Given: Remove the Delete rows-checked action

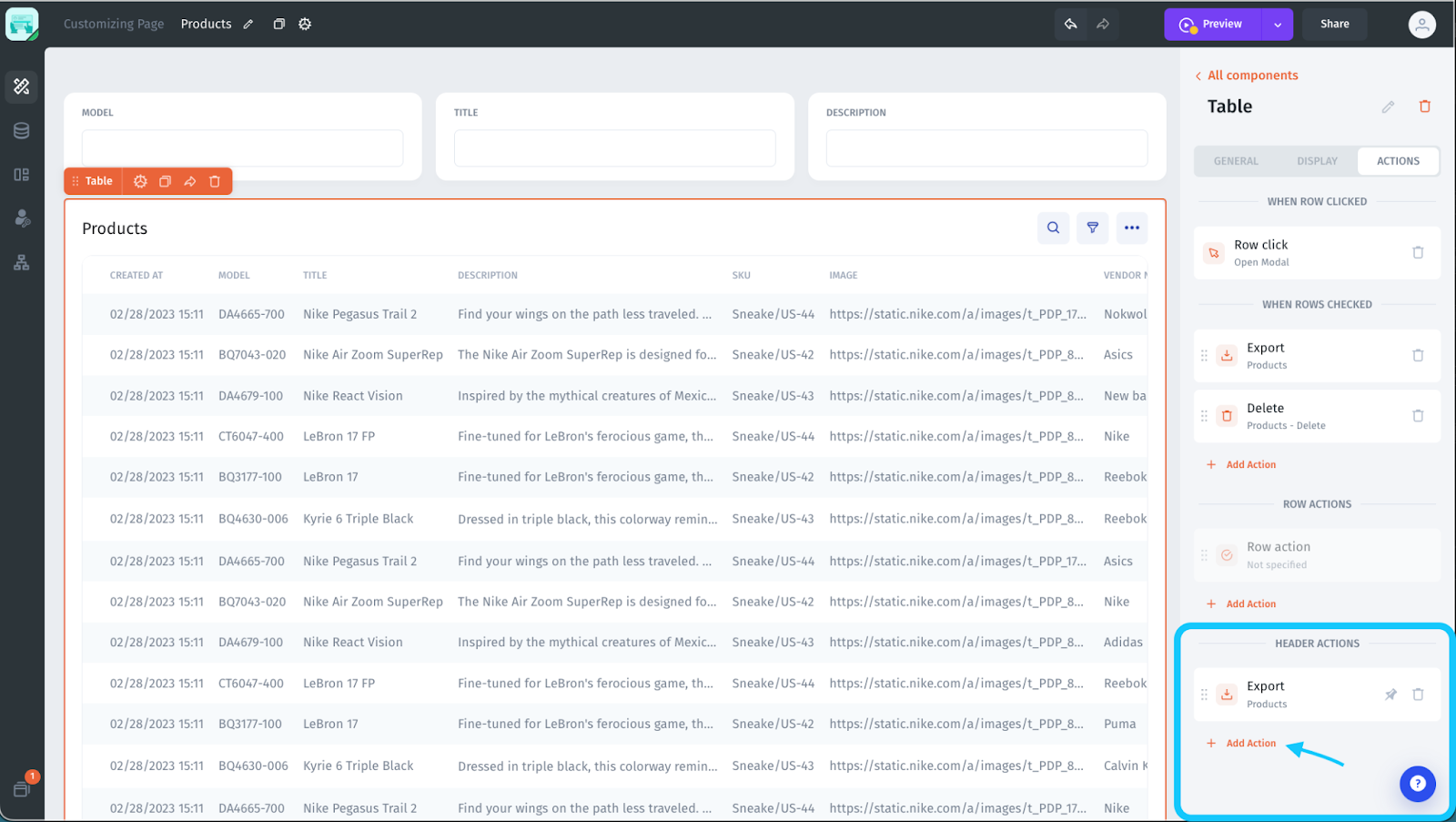Looking at the screenshot, I should pos(1418,416).
